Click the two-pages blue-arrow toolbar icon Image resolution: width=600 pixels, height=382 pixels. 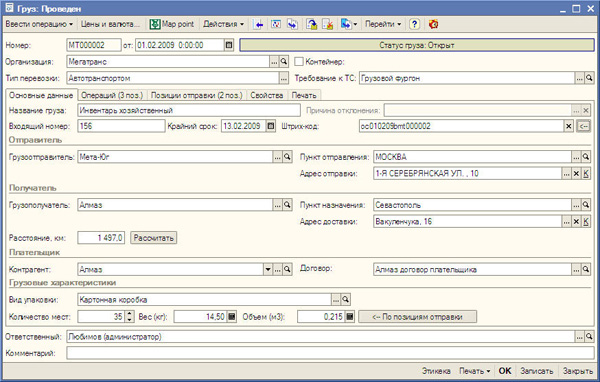point(292,24)
